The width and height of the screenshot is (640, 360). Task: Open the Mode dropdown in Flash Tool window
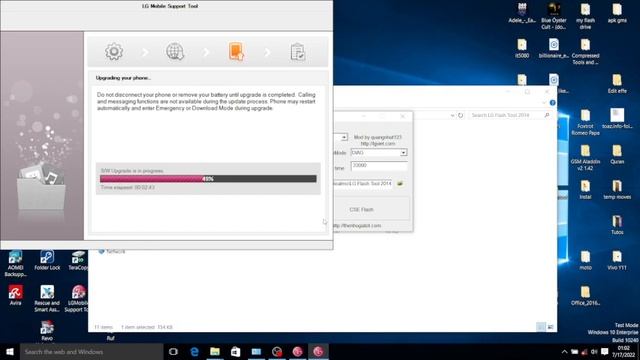coord(403,153)
